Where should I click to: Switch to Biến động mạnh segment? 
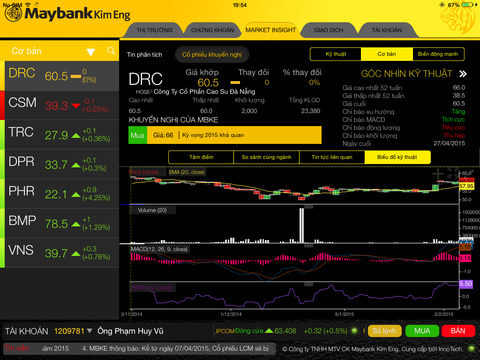tap(438, 54)
